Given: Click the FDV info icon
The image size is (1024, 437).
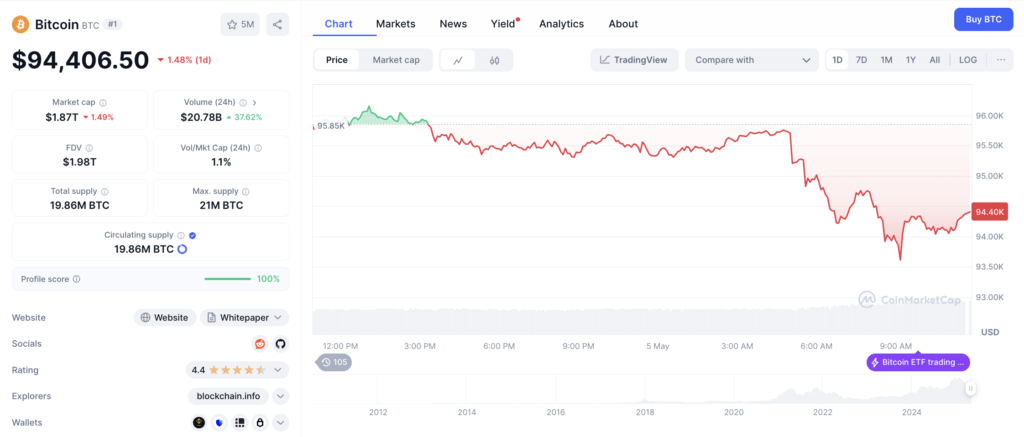Looking at the screenshot, I should (x=89, y=148).
